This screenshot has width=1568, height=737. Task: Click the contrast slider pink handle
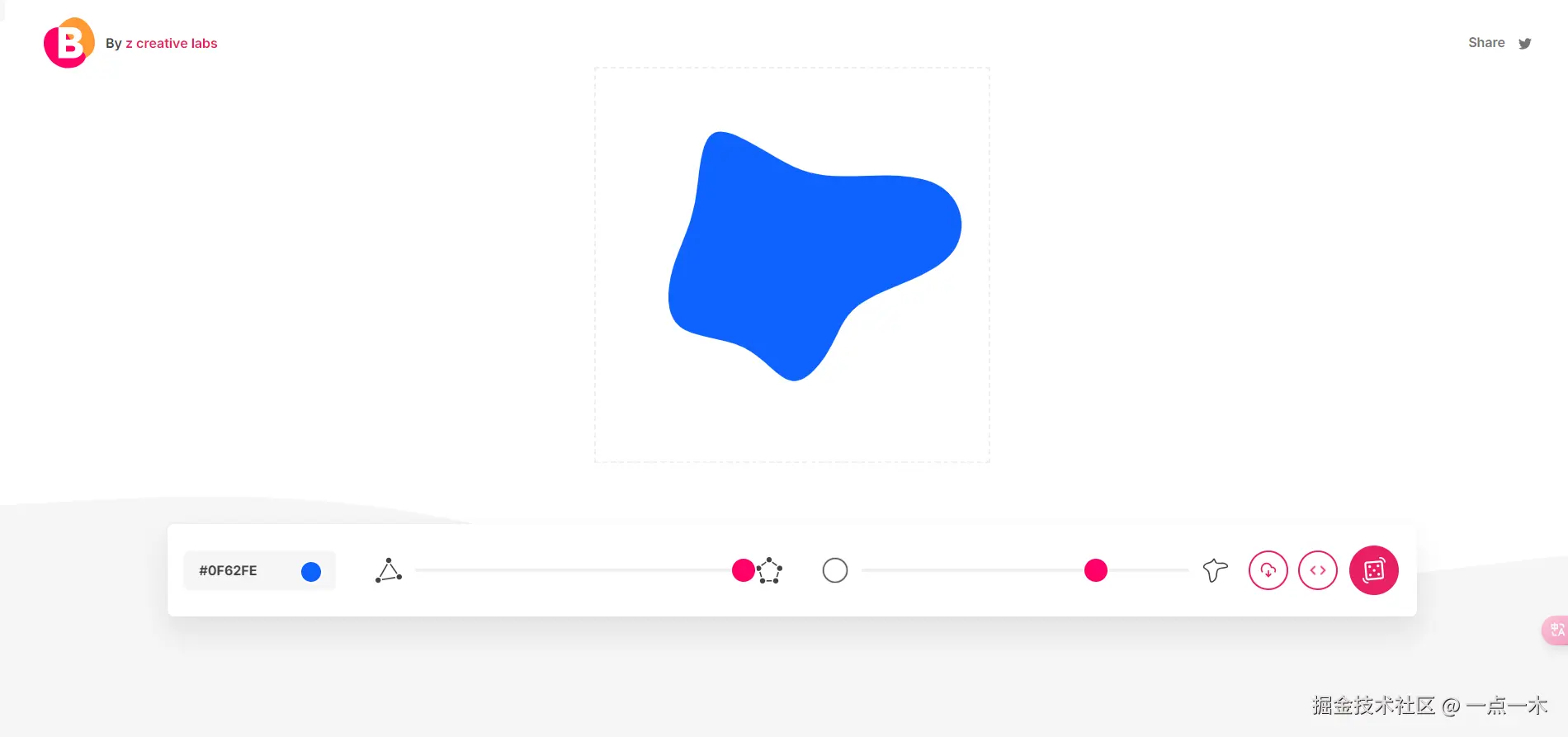pos(1096,570)
